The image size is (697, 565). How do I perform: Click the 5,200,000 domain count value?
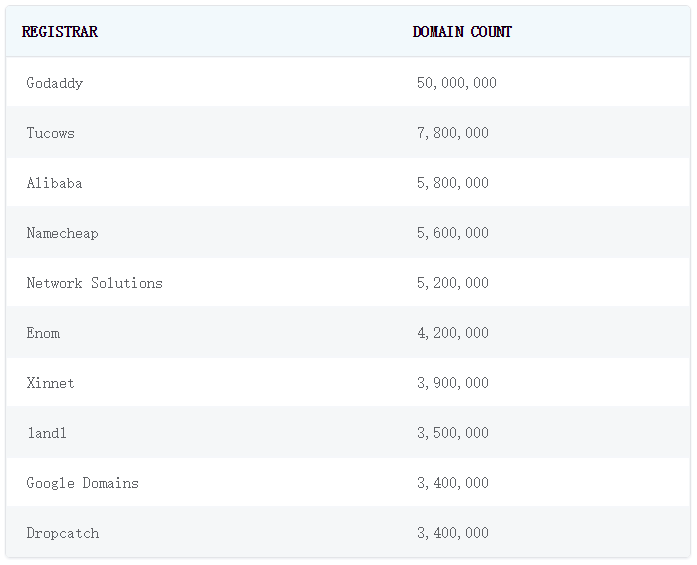[452, 283]
